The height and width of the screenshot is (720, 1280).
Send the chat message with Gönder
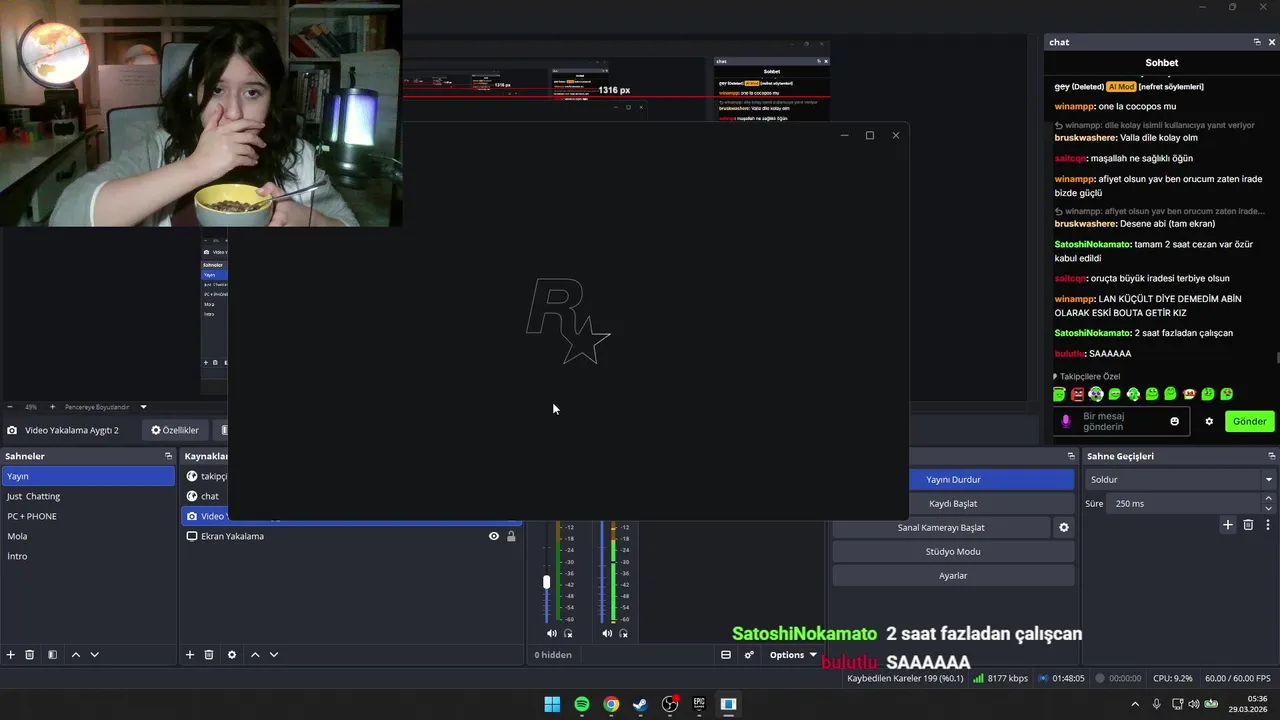tap(1249, 421)
